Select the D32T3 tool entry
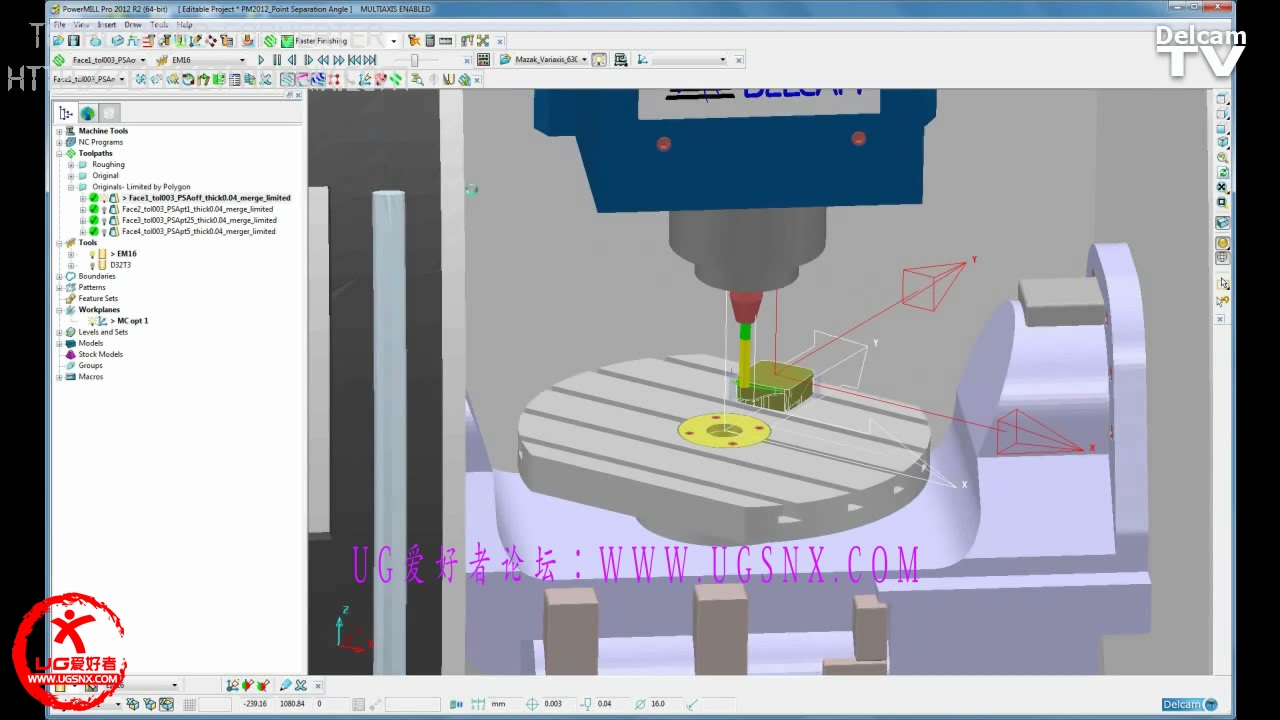The image size is (1280, 720). point(121,265)
